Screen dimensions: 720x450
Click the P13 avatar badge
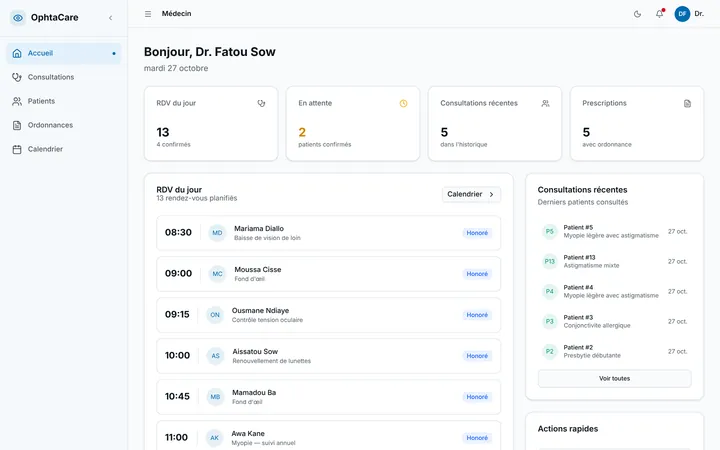[550, 261]
